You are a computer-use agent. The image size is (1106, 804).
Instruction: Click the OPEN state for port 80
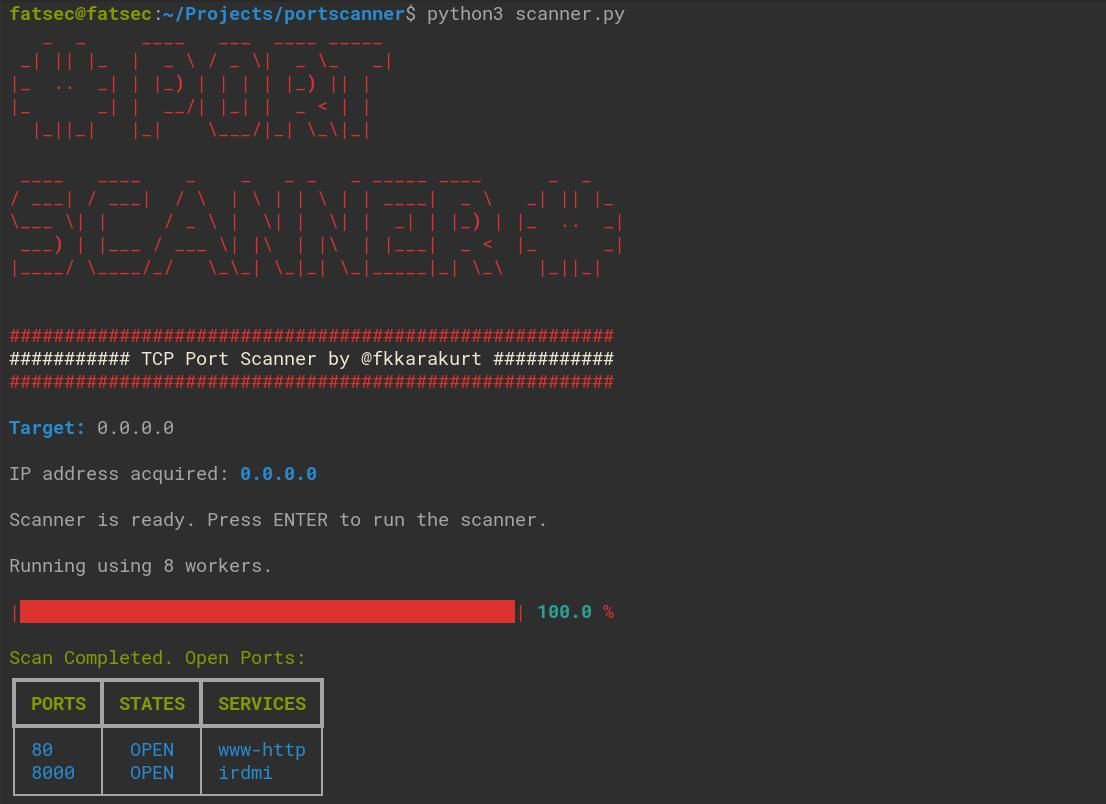151,749
